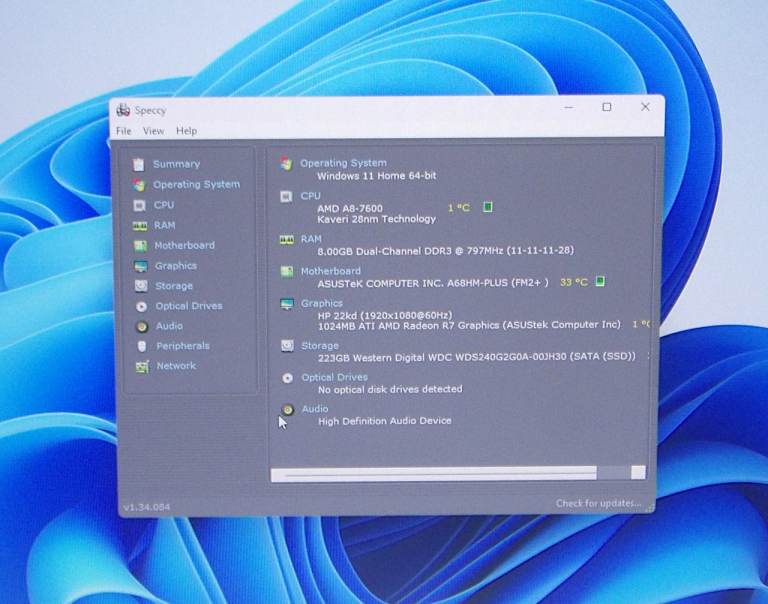
Task: Click the Peripherals mouse icon in sidebar
Action: pos(142,346)
